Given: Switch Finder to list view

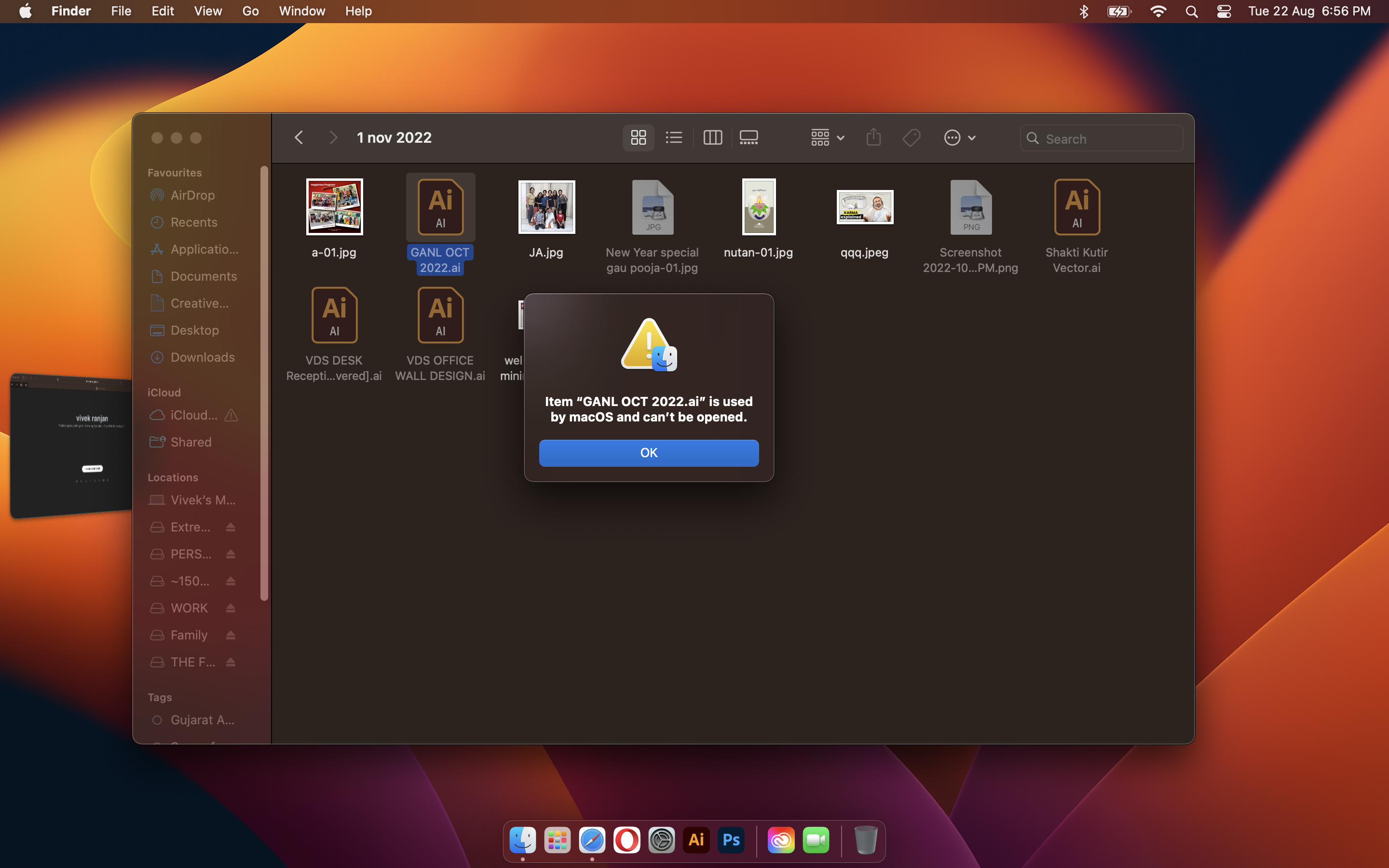Looking at the screenshot, I should [674, 138].
